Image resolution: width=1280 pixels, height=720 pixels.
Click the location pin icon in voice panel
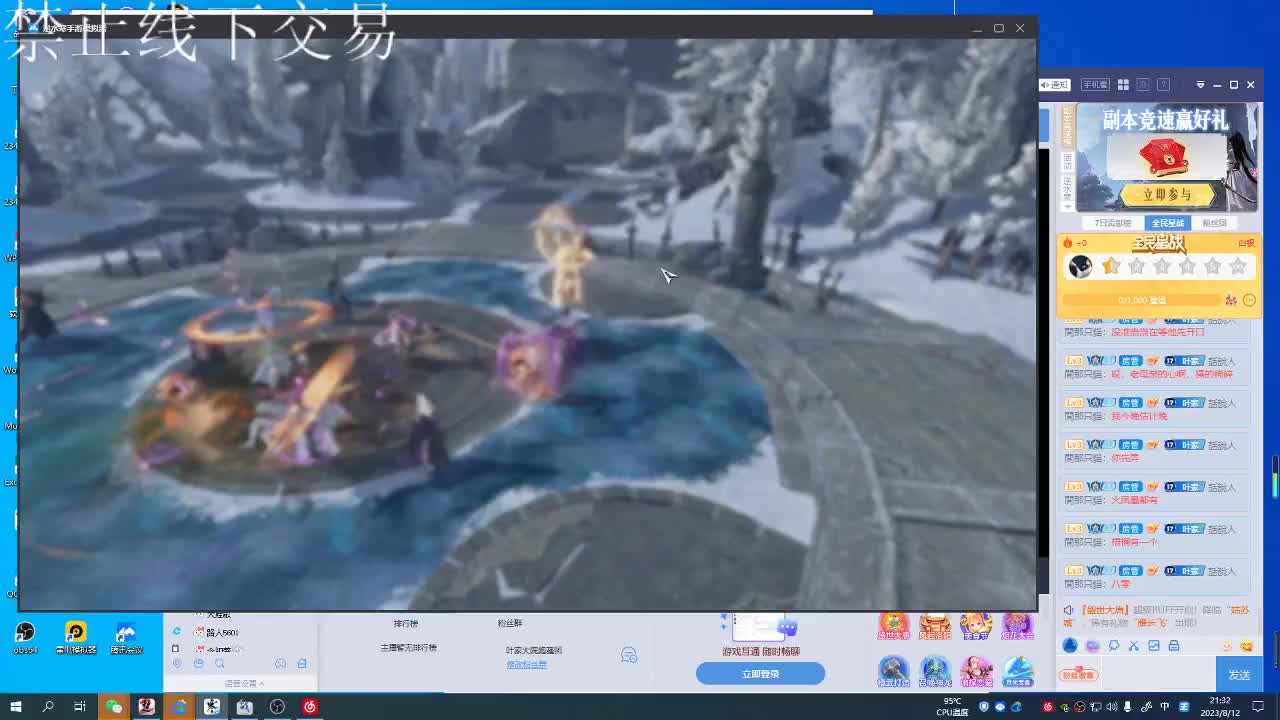click(177, 663)
